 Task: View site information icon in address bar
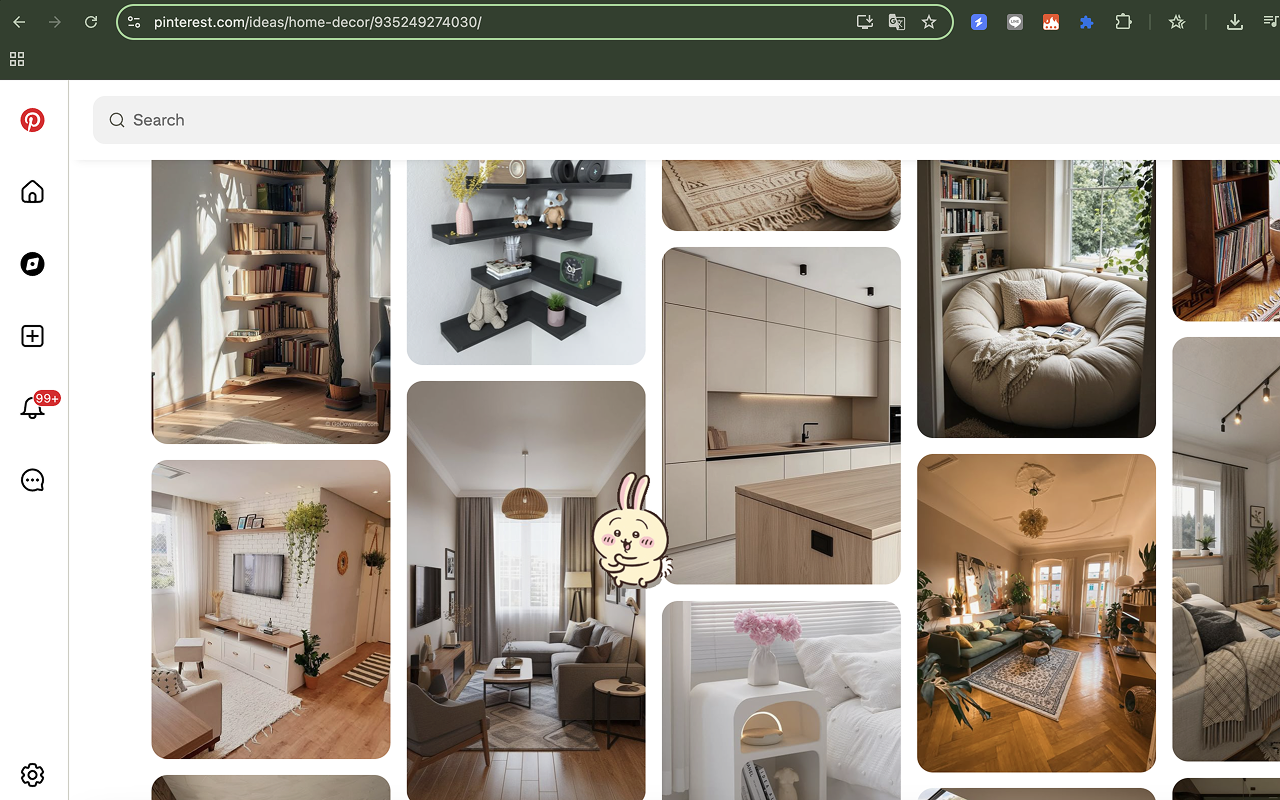pyautogui.click(x=134, y=22)
